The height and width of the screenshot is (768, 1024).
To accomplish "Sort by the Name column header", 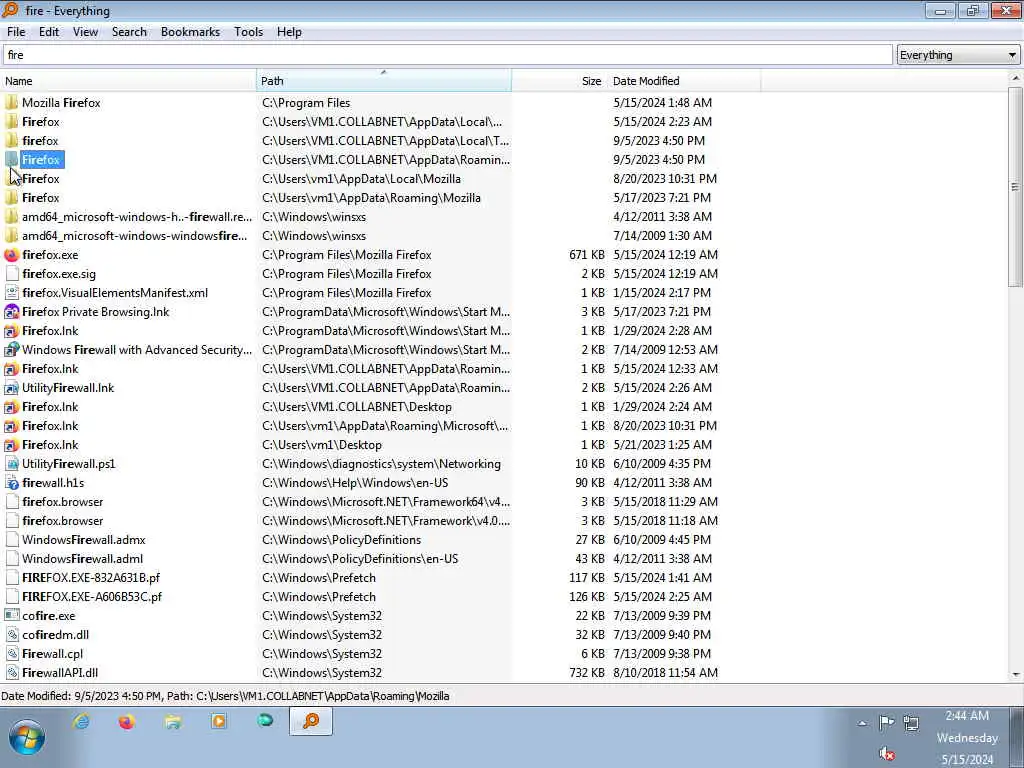I will [x=129, y=81].
